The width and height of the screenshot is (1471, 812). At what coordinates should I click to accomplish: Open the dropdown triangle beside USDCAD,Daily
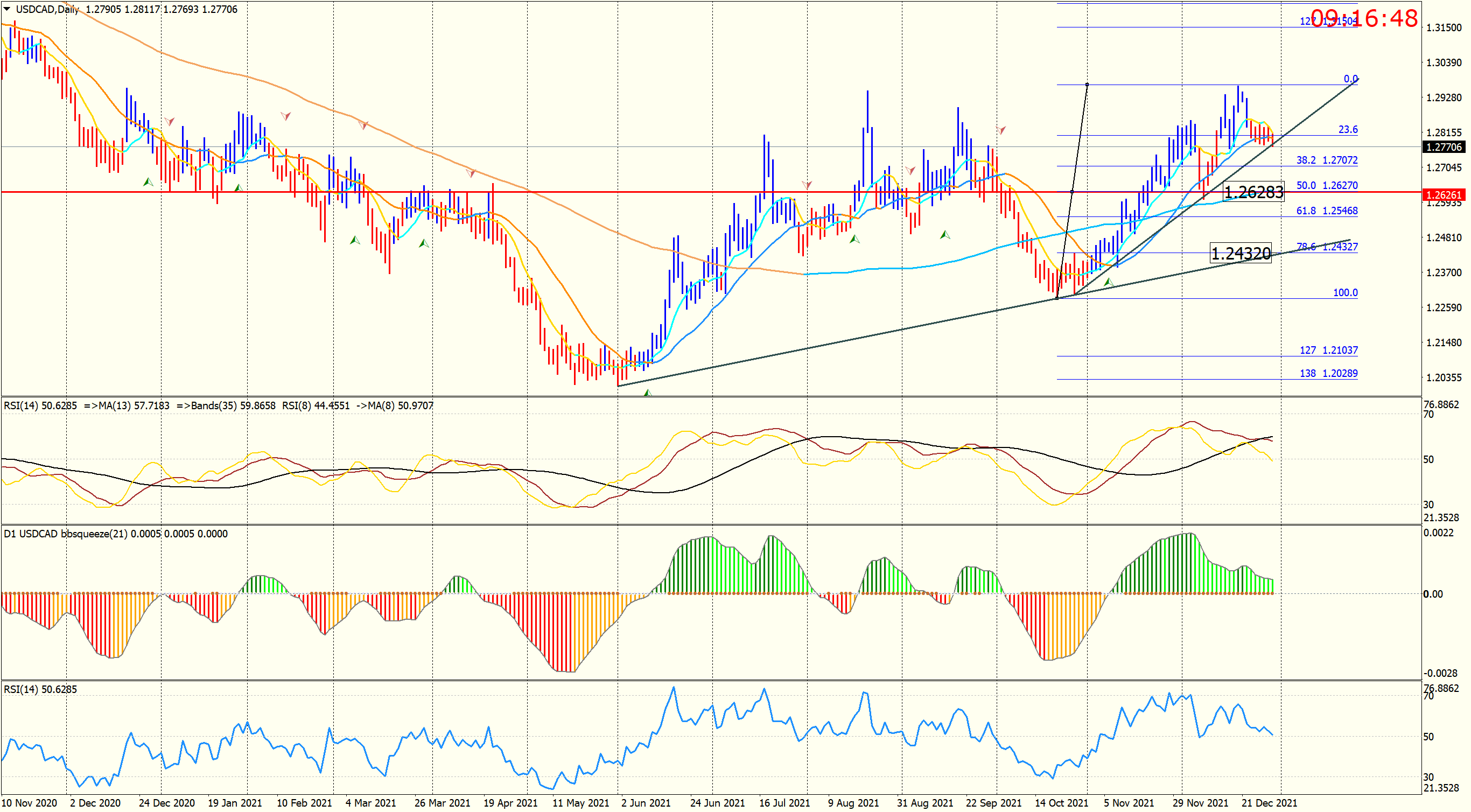click(6, 9)
